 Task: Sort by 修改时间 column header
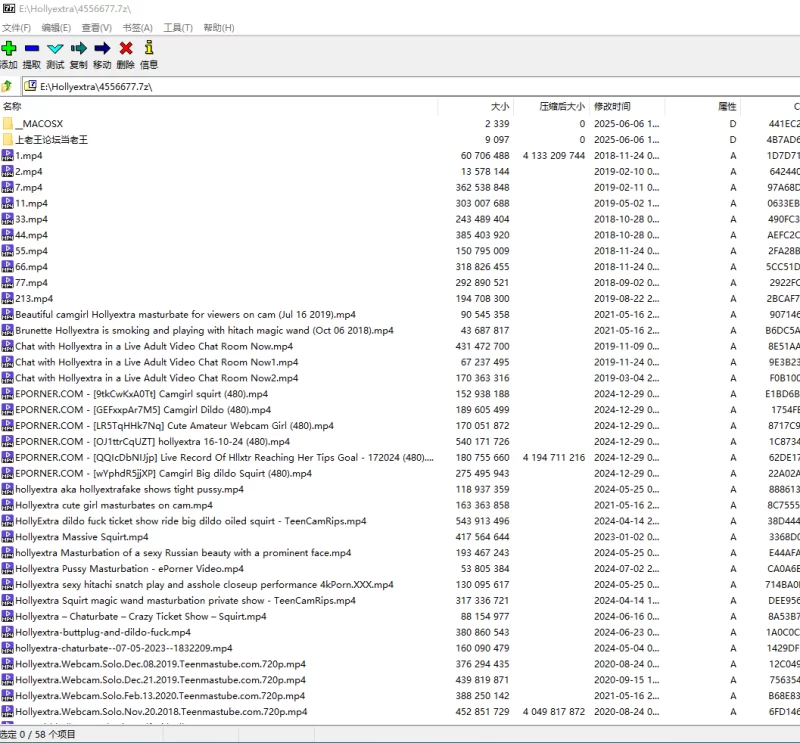(612, 106)
